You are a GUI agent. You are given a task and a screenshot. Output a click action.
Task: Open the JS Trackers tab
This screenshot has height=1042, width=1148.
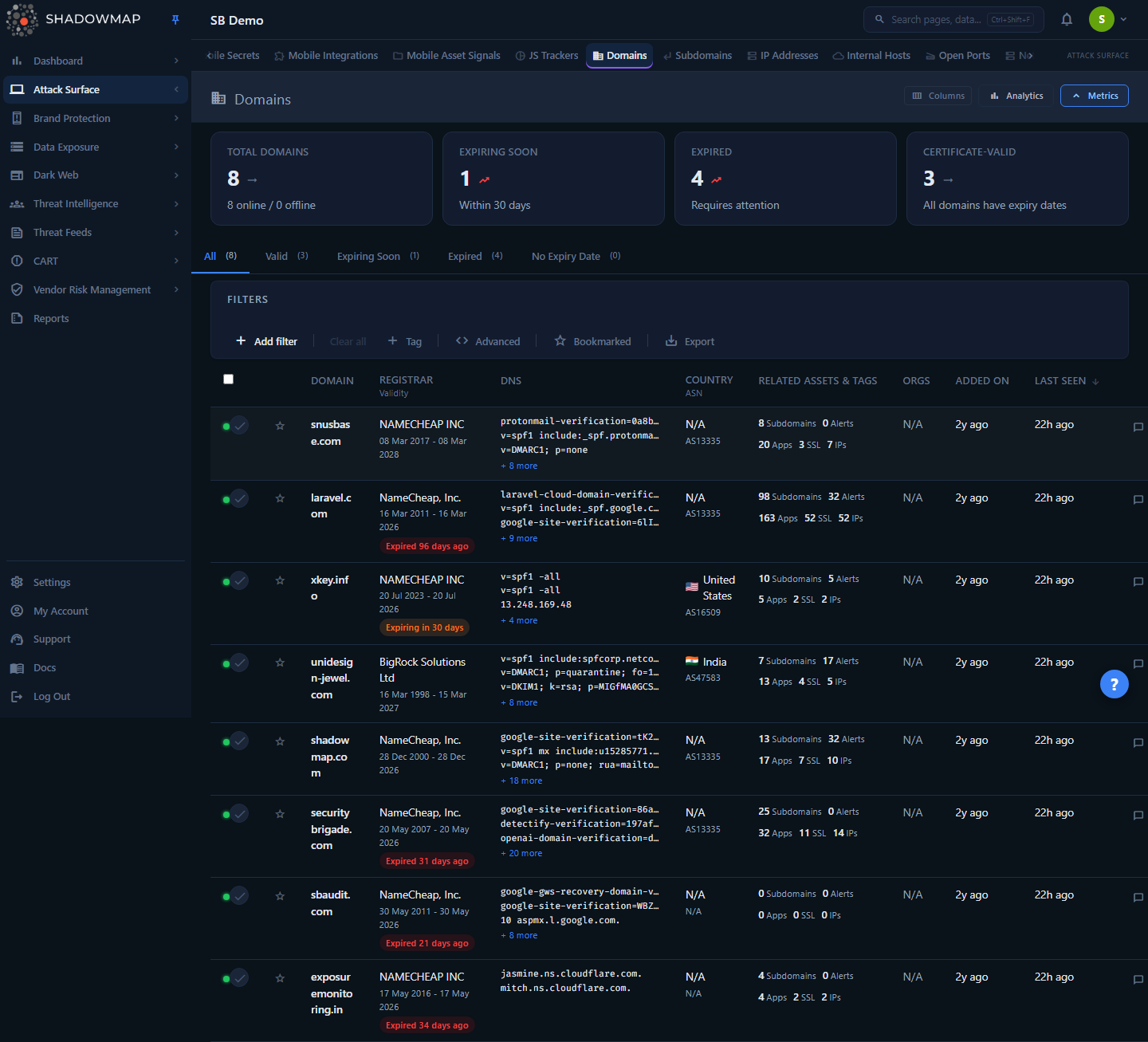[x=547, y=56]
